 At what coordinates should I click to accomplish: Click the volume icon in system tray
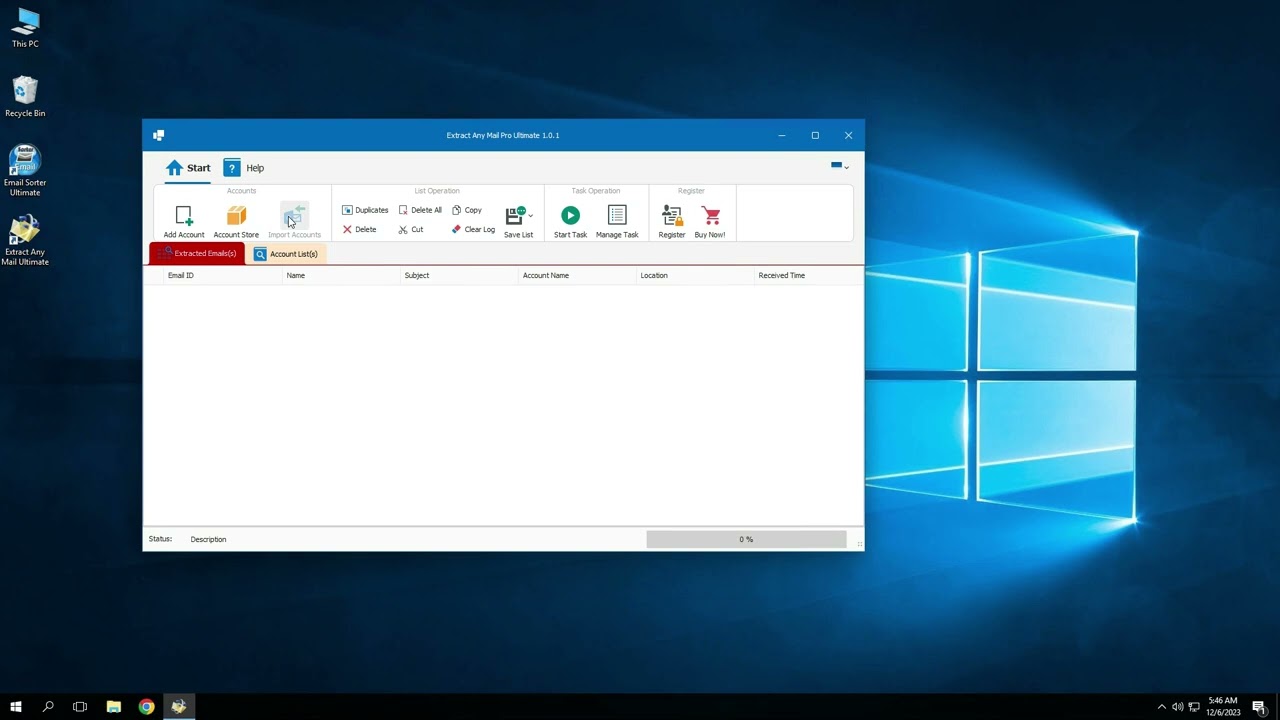point(1177,707)
